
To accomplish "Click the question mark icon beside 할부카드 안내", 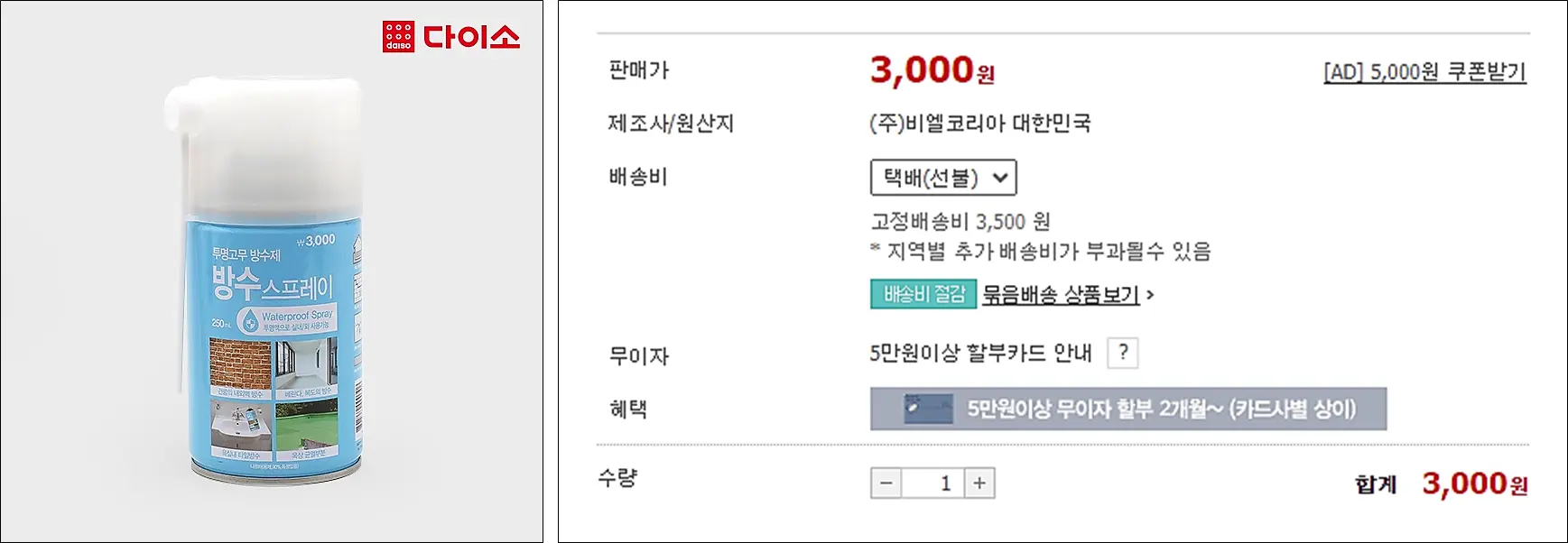I will point(1122,354).
